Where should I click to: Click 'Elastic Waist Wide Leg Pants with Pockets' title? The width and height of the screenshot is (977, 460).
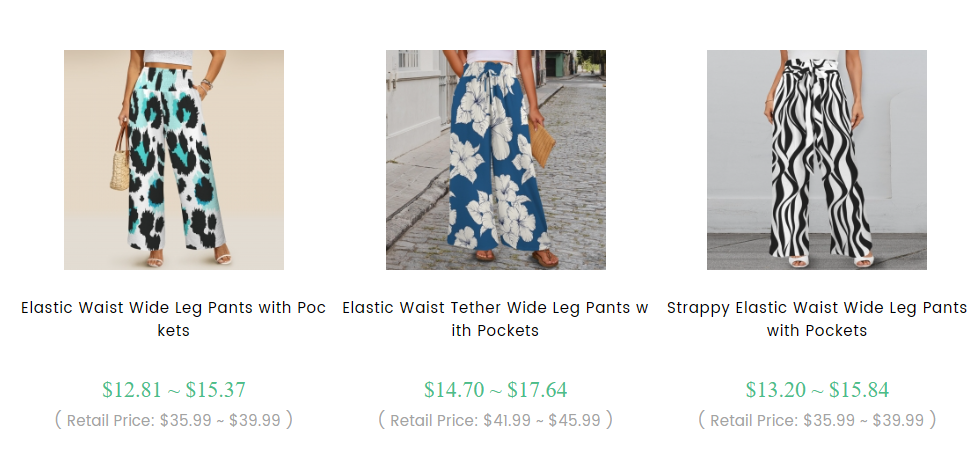click(174, 319)
